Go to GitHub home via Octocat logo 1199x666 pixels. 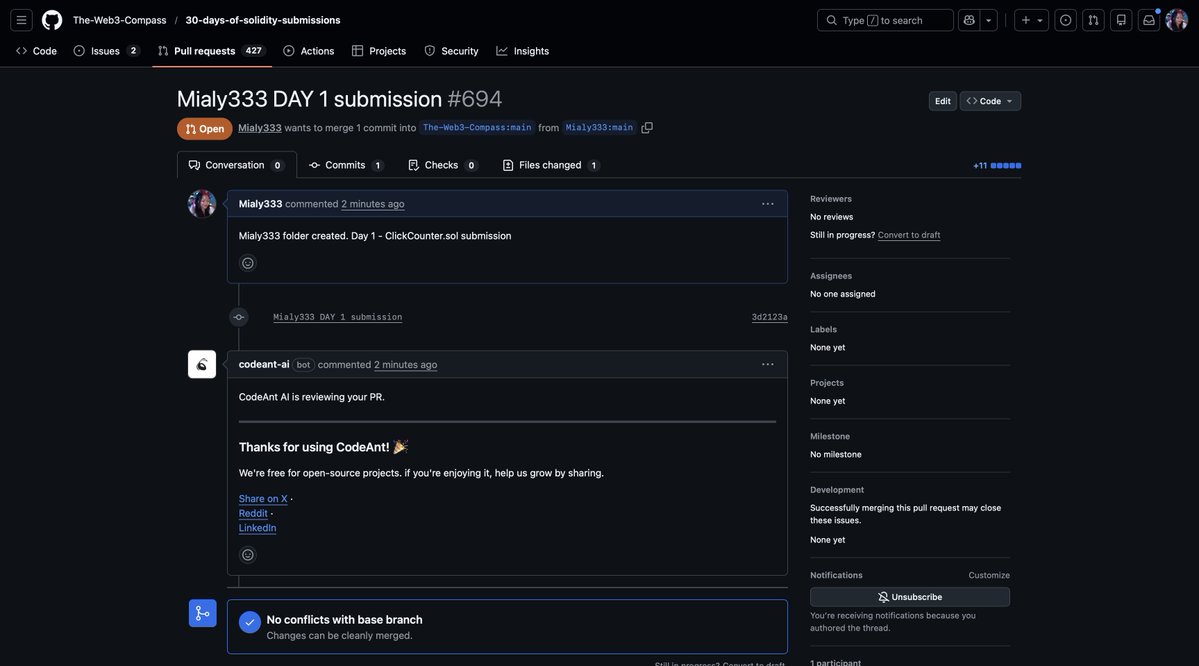(x=52, y=20)
